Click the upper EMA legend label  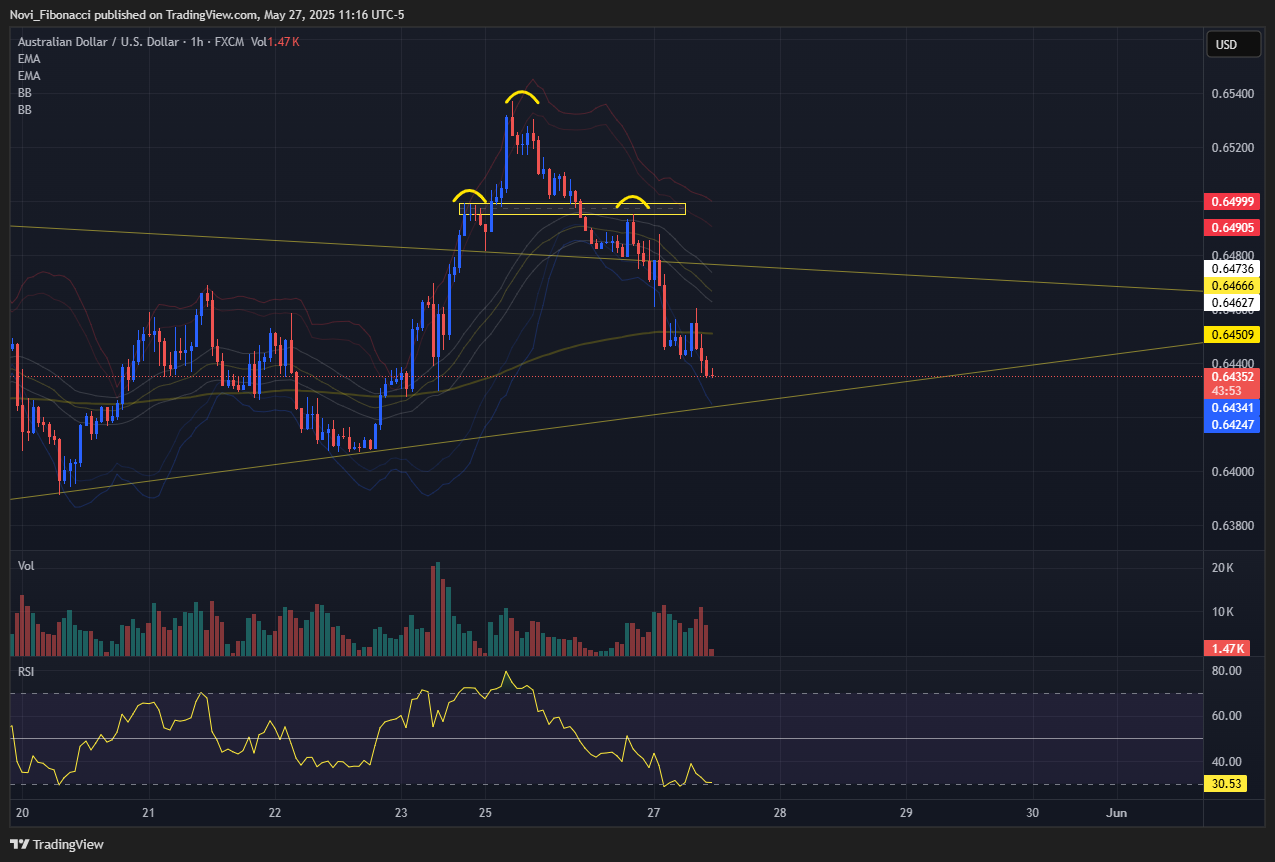click(x=29, y=59)
